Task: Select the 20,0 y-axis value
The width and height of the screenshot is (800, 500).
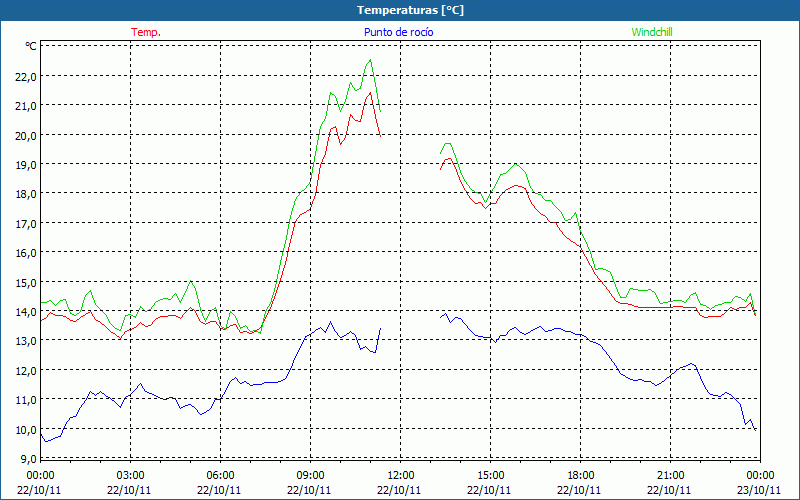Action: tap(28, 136)
